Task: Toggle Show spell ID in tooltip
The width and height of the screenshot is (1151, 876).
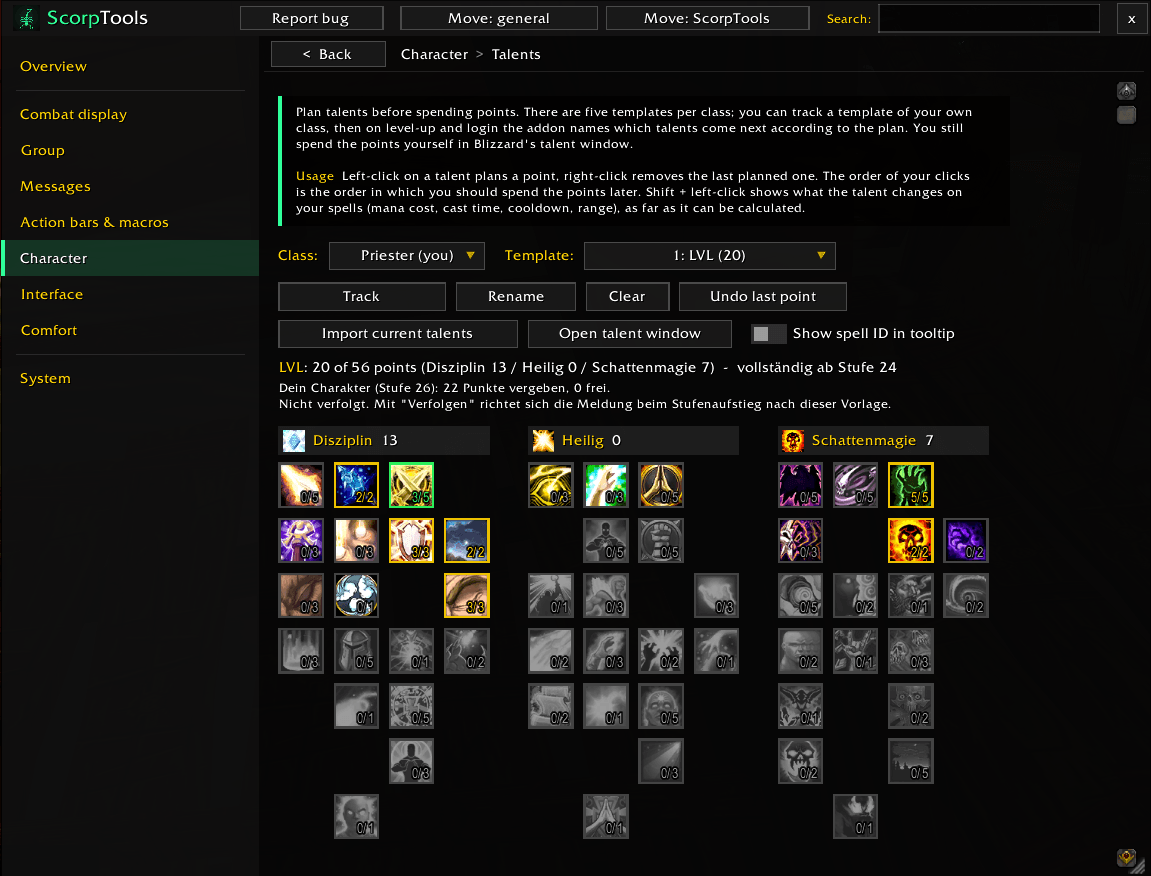Action: [769, 334]
